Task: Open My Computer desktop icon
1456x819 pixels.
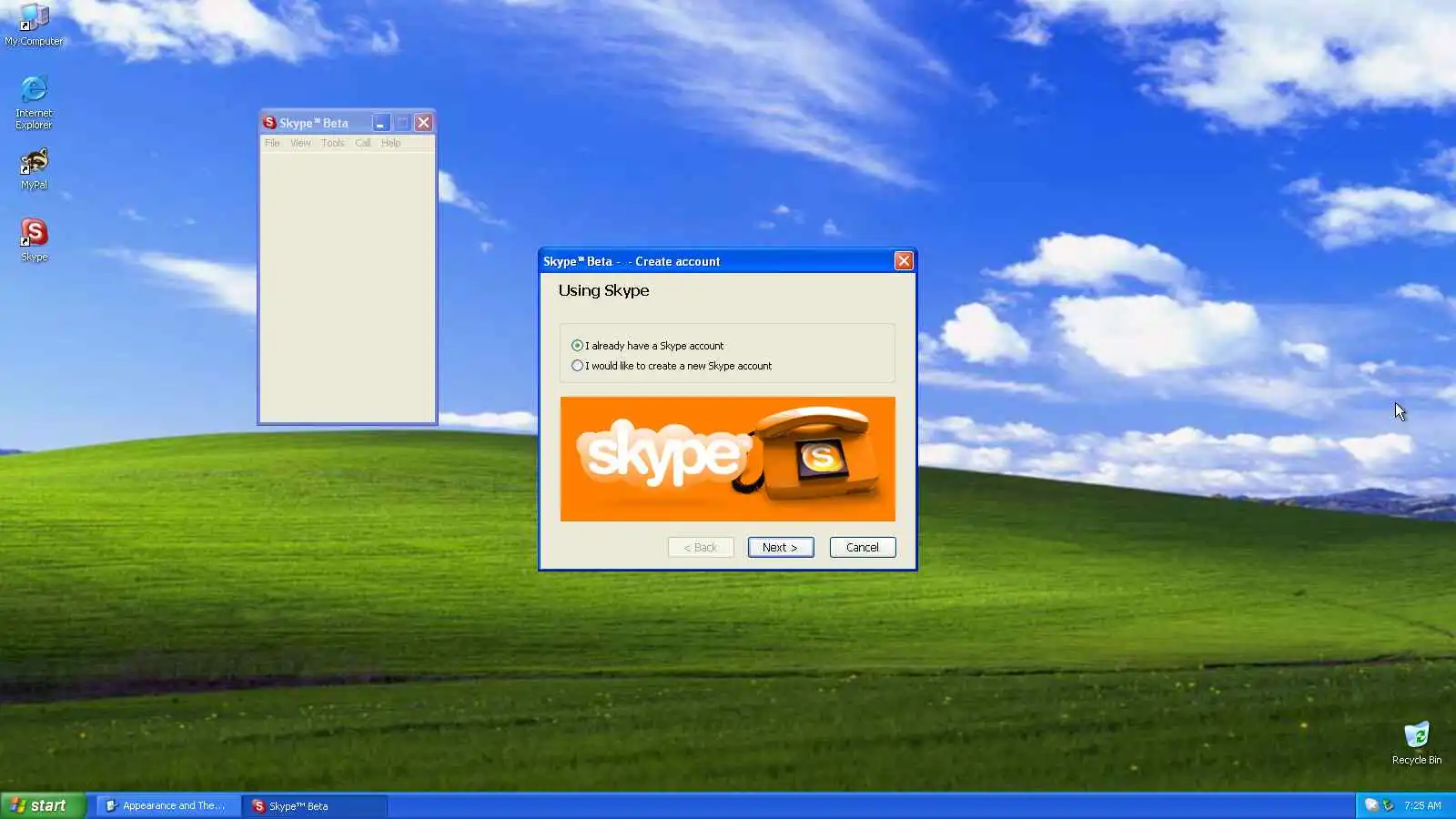Action: pos(34,25)
